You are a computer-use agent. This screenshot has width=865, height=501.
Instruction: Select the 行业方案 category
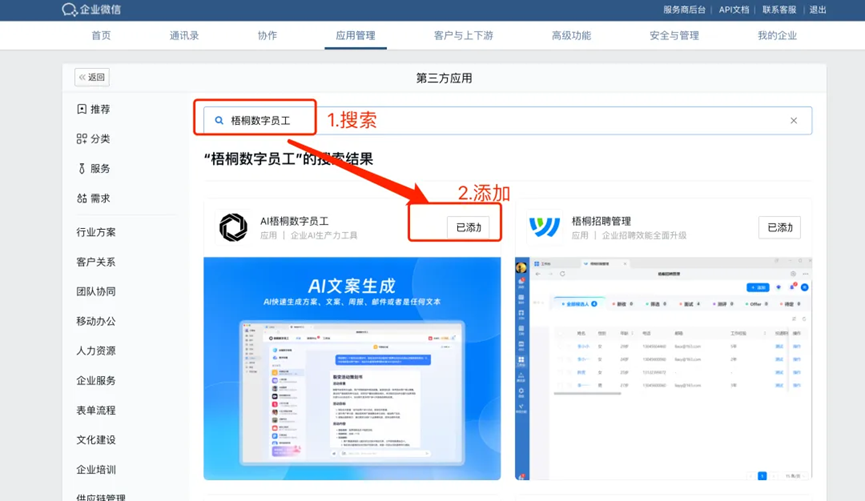[x=96, y=232]
